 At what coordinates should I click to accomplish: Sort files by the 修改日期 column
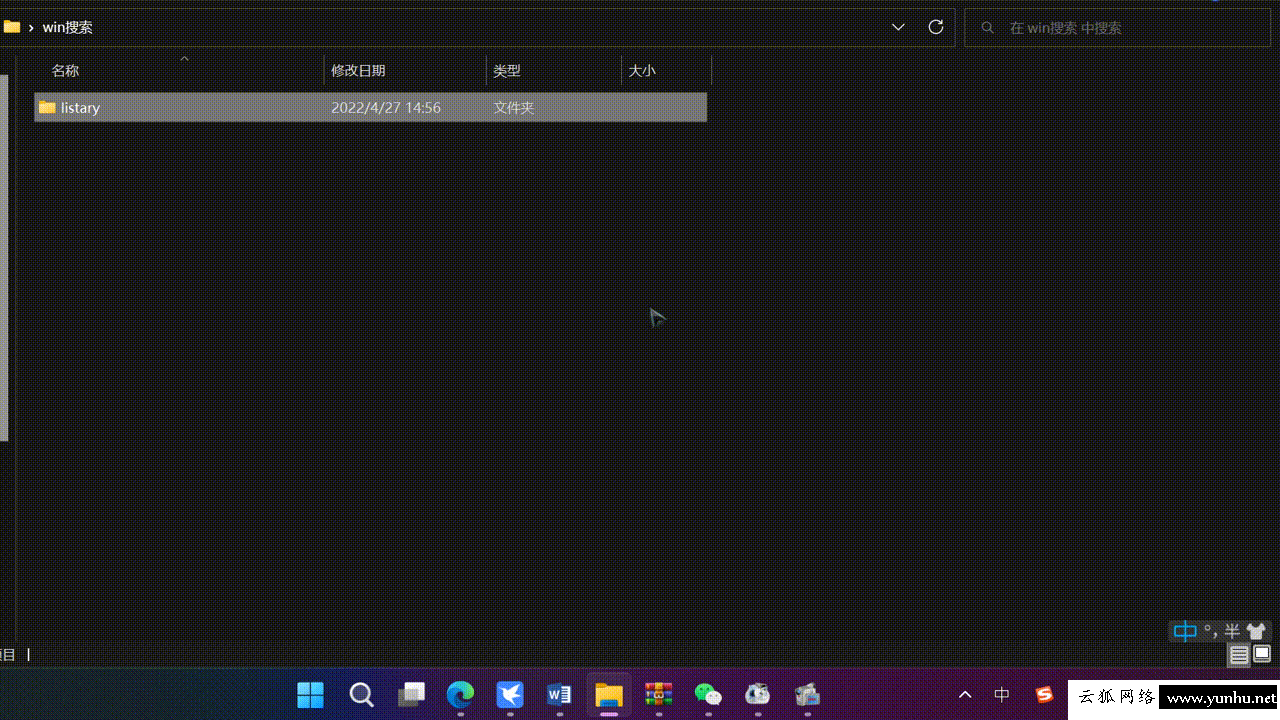[x=358, y=70]
